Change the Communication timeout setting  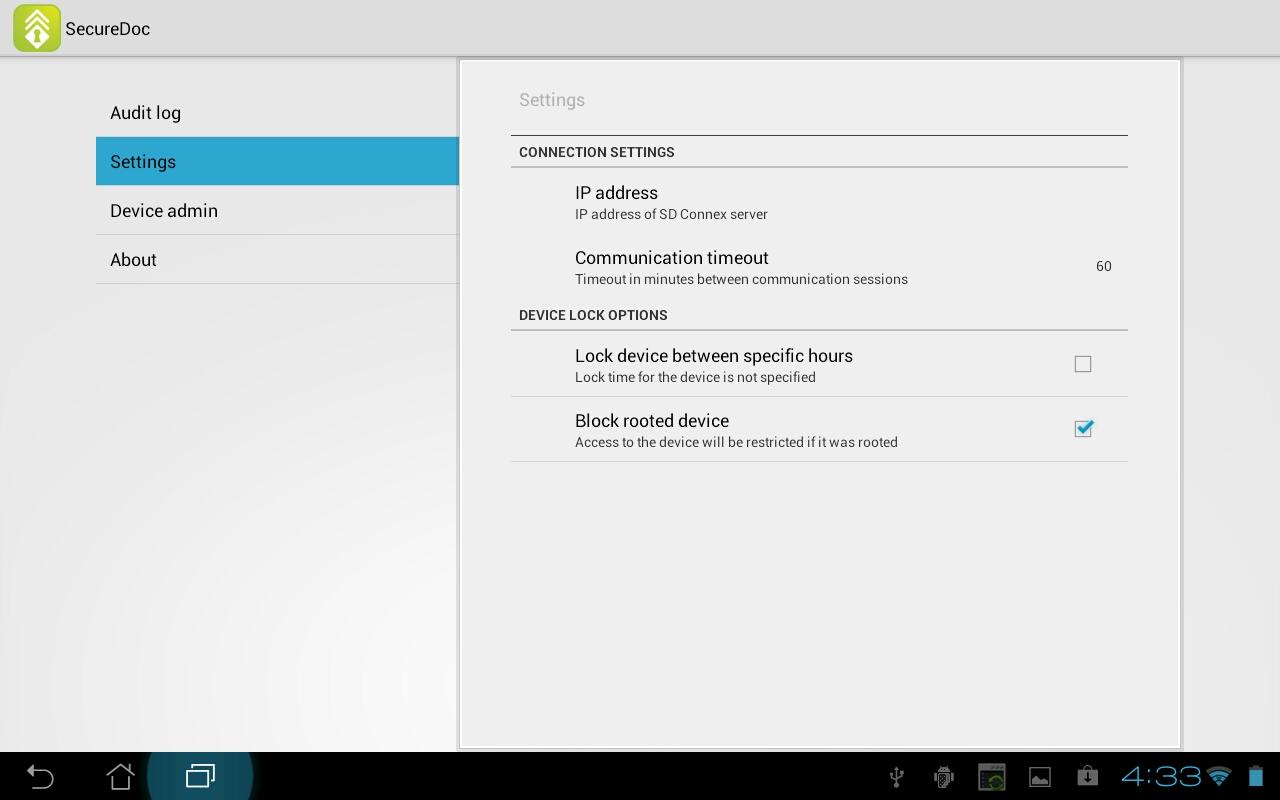(x=819, y=266)
